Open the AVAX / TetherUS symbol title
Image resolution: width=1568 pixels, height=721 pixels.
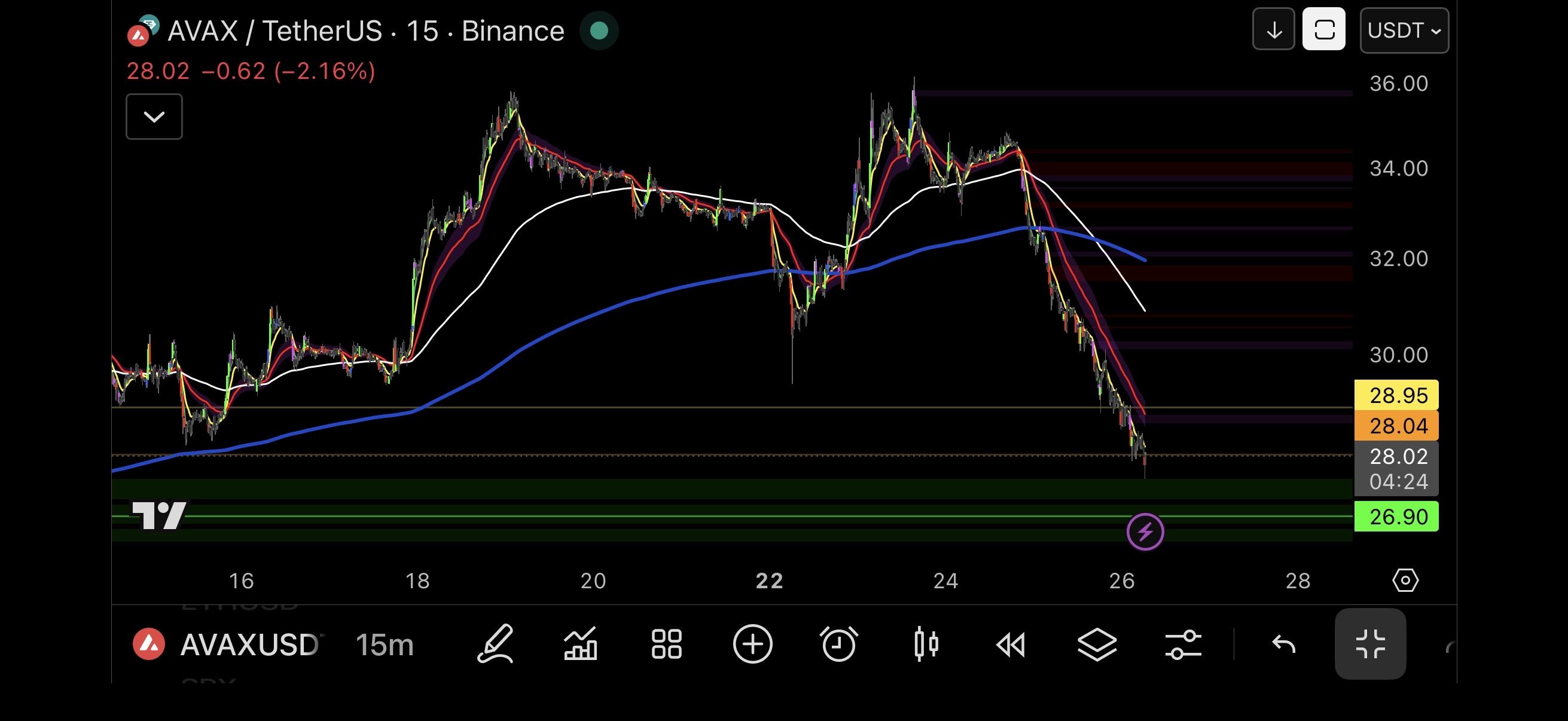click(366, 31)
